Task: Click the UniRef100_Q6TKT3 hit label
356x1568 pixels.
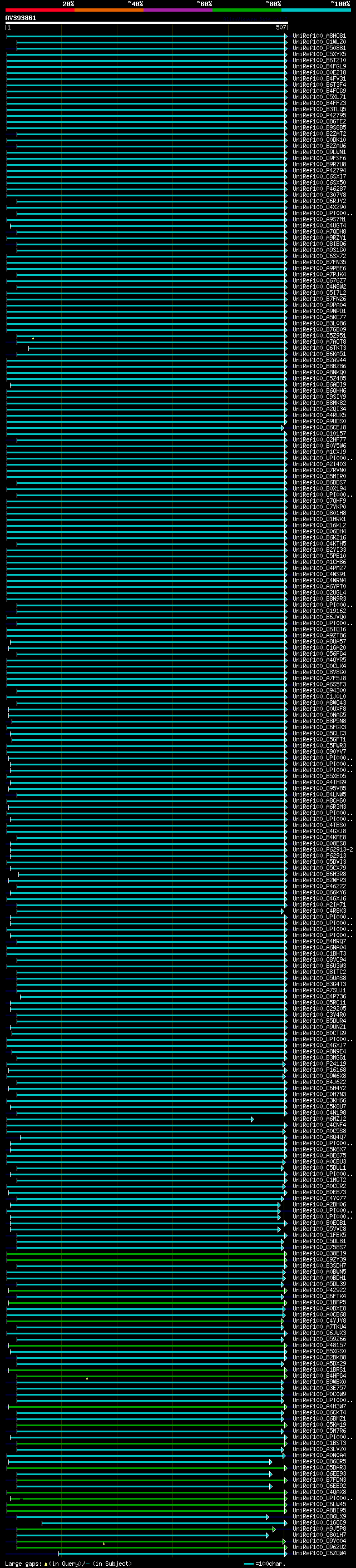Action: point(319,348)
